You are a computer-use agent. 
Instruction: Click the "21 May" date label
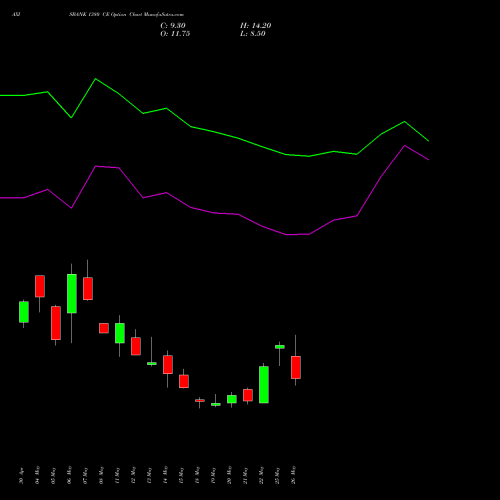pos(246,475)
